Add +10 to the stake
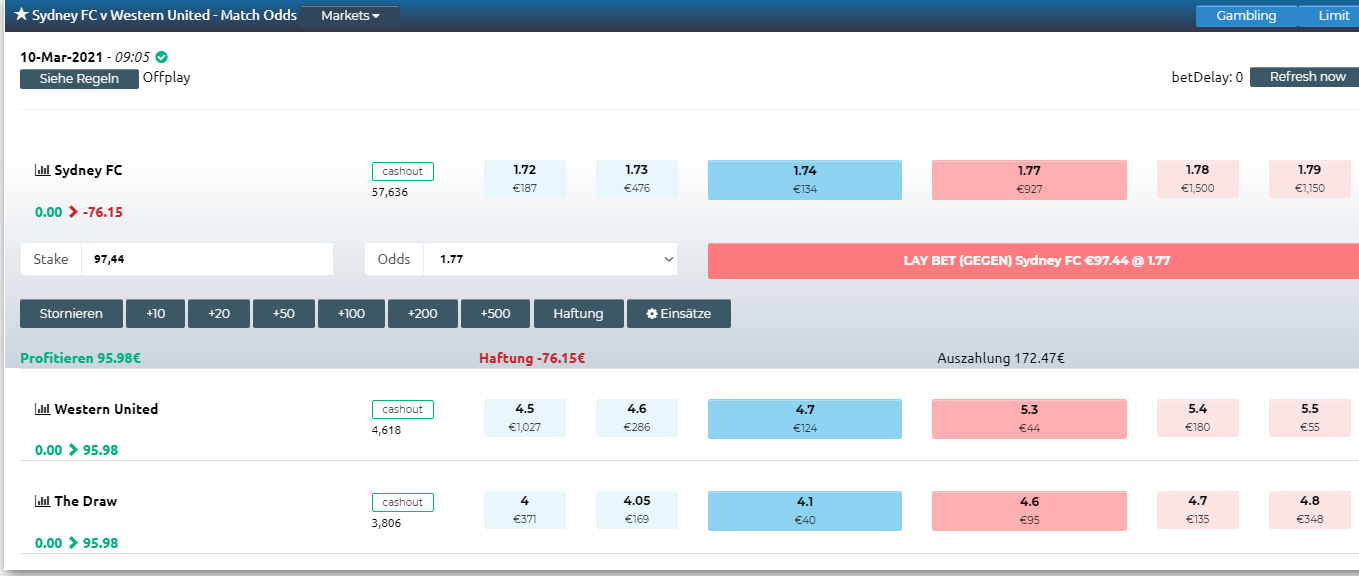Image resolution: width=1359 pixels, height=576 pixels. (155, 314)
